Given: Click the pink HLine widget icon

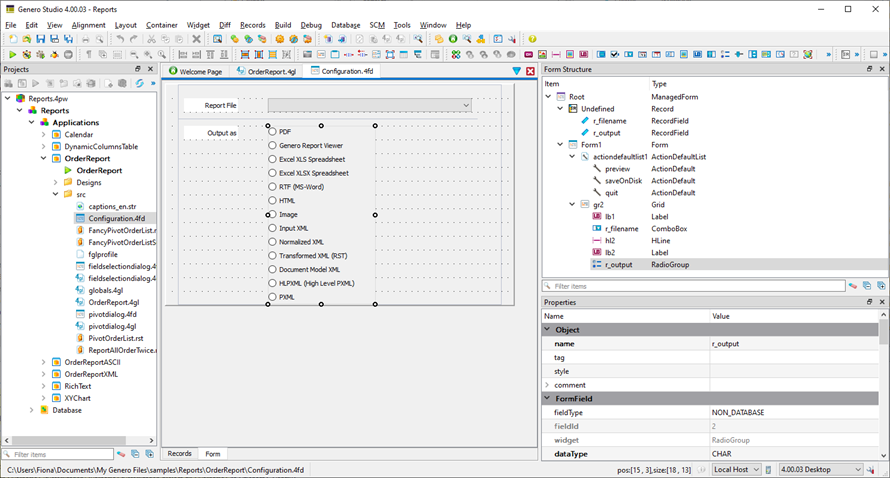Looking at the screenshot, I should click(x=556, y=54).
